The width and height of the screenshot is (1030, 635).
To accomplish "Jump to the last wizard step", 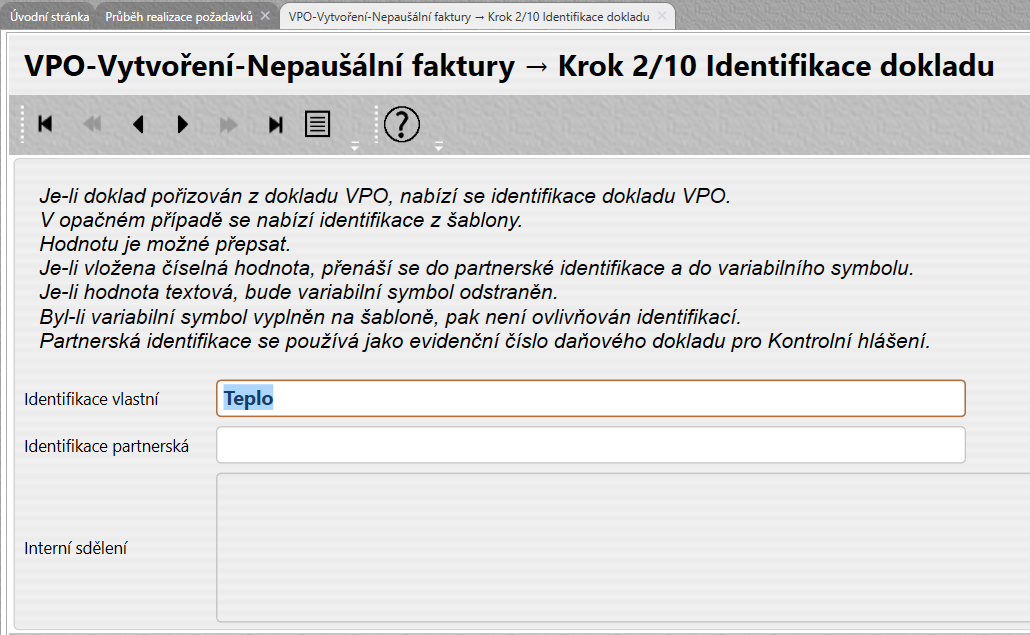I will [275, 124].
